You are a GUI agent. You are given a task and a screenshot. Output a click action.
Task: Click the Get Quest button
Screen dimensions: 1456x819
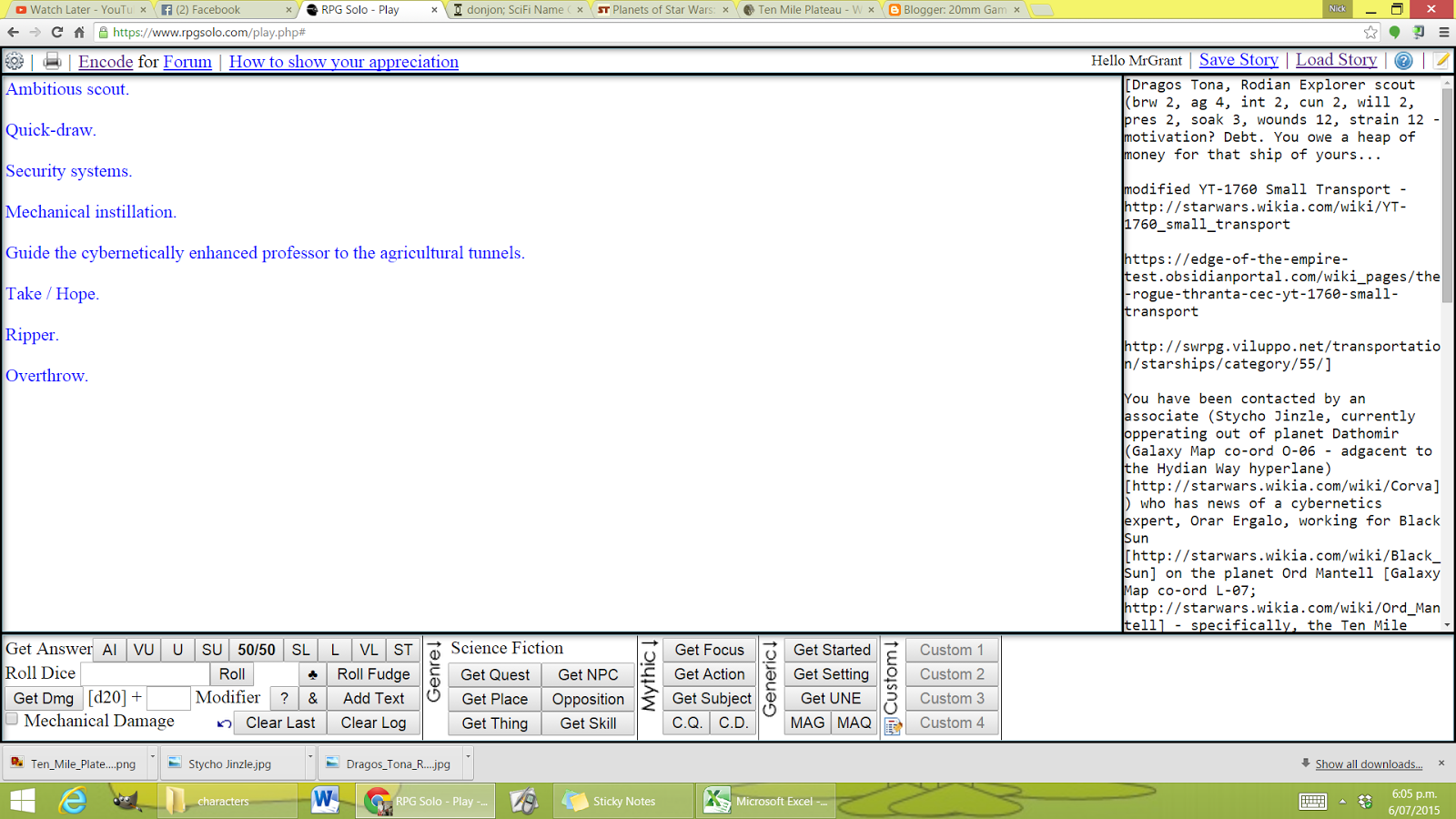point(495,674)
